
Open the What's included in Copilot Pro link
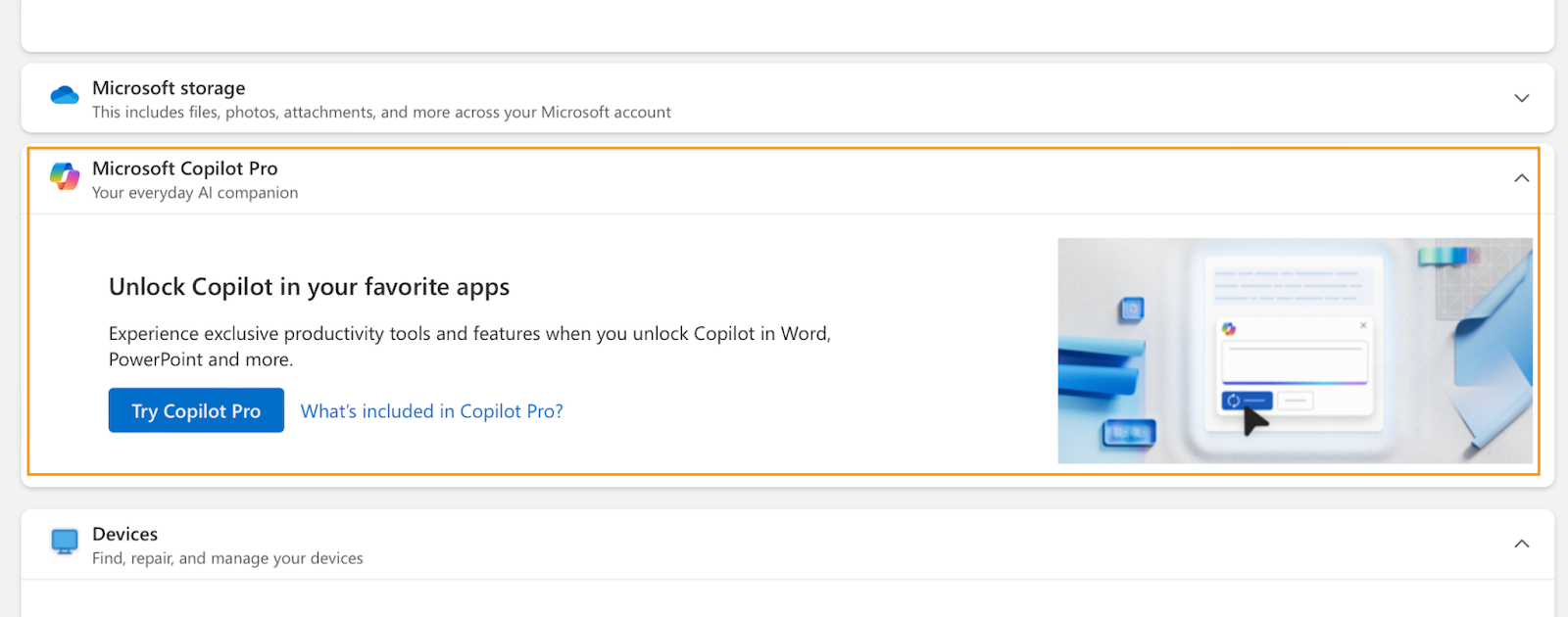click(432, 411)
